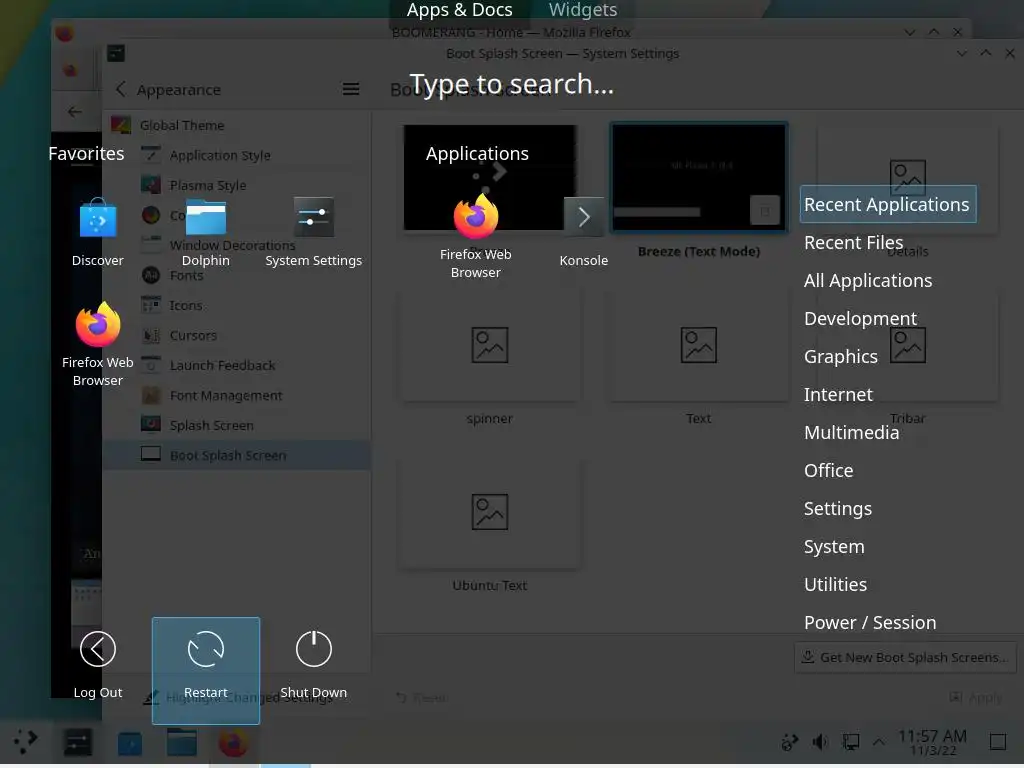Open the volume control in system tray
The width and height of the screenshot is (1024, 768).
(820, 742)
